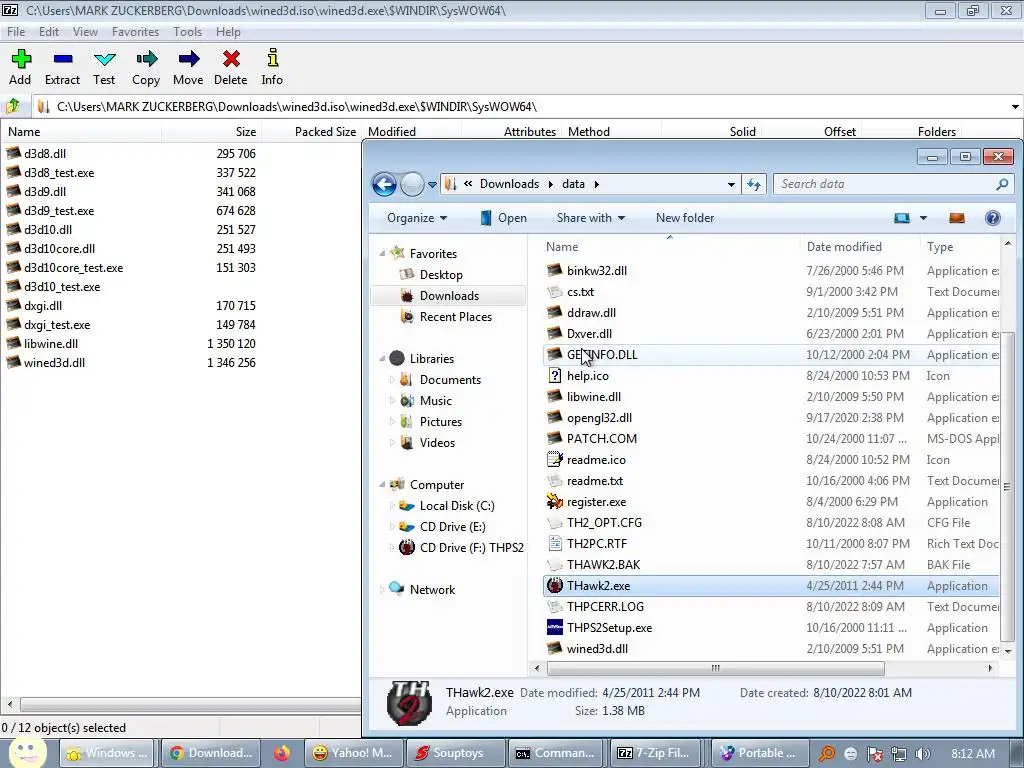Open the Edit menu in 7-Zip
The height and width of the screenshot is (768, 1024).
49,32
